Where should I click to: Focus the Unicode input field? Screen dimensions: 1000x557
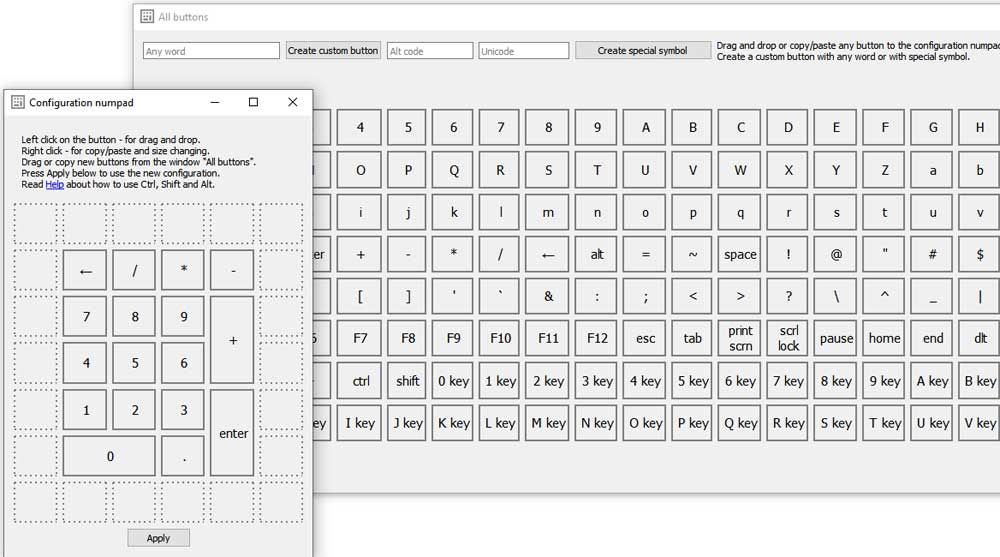(524, 51)
